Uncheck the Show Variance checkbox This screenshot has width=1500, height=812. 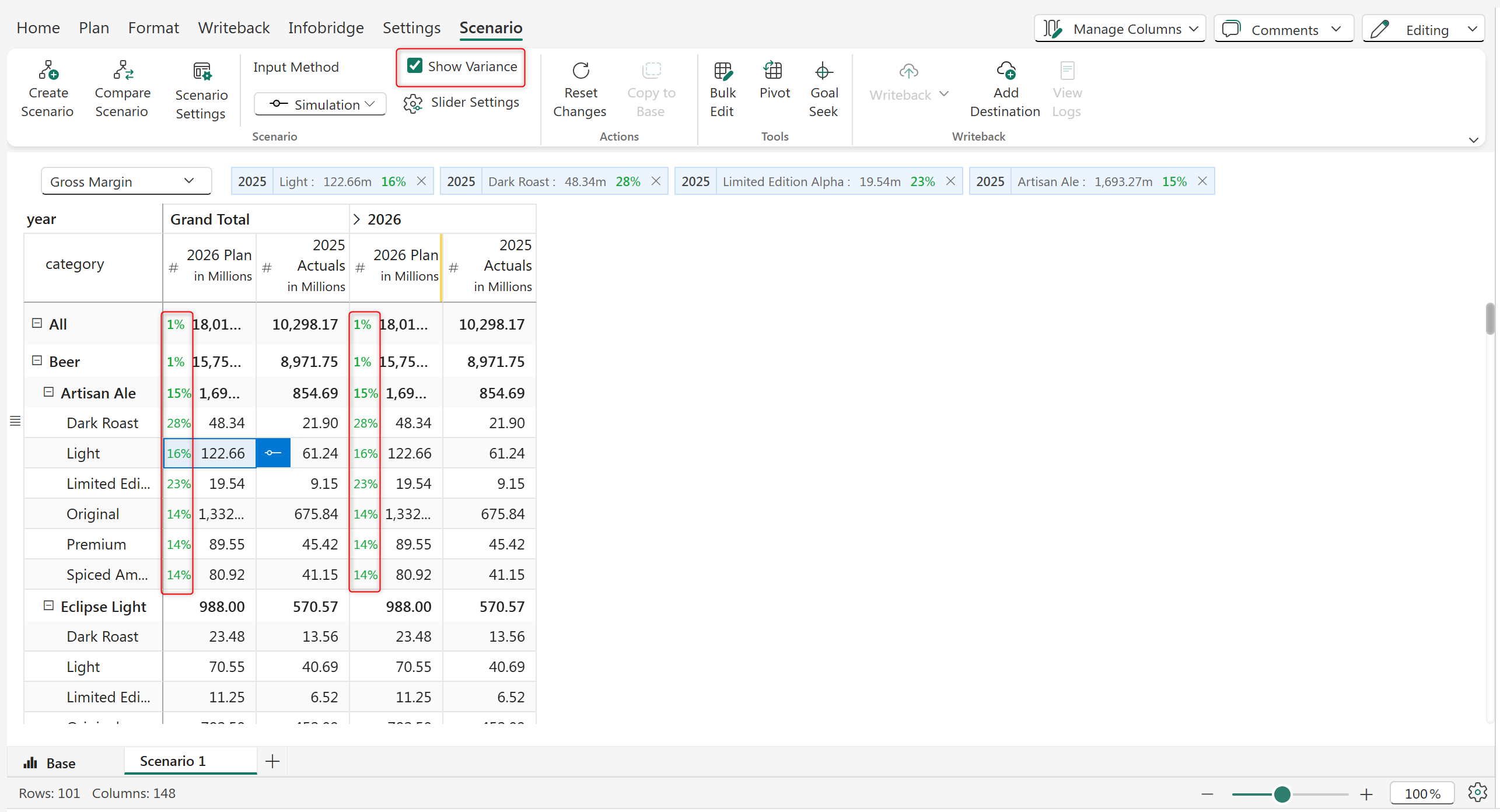coord(415,66)
